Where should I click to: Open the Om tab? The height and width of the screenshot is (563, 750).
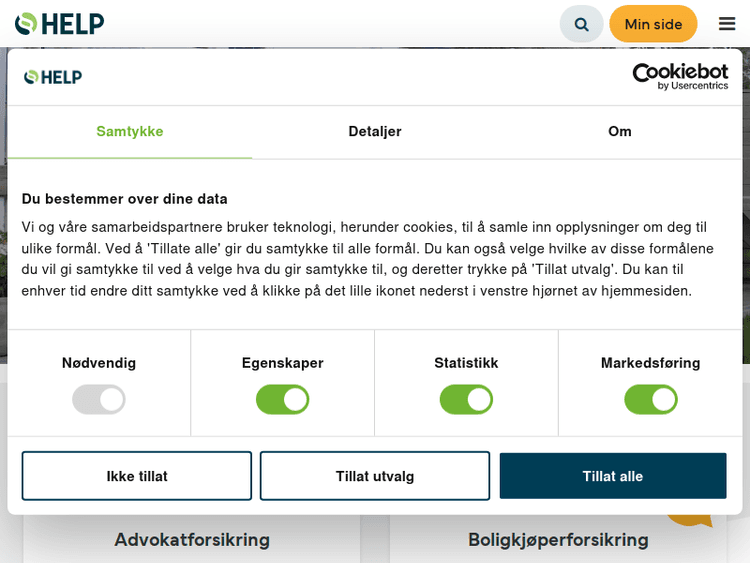[x=620, y=131]
